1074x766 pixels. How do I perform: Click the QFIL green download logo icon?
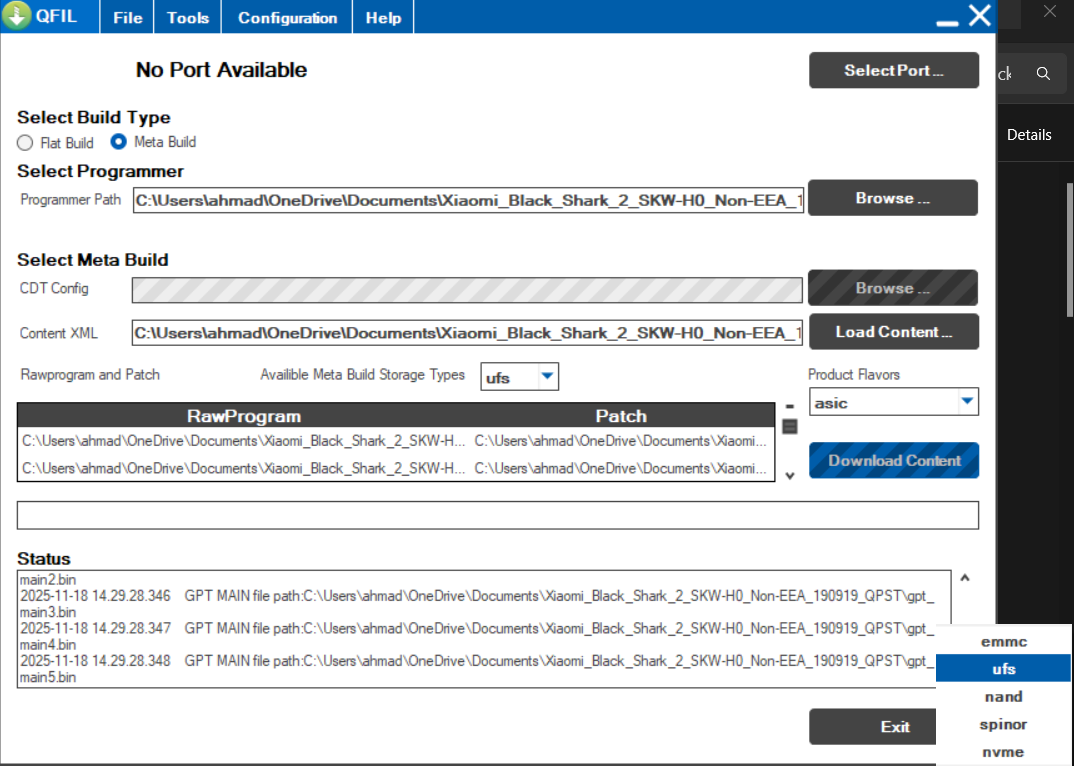point(17,16)
